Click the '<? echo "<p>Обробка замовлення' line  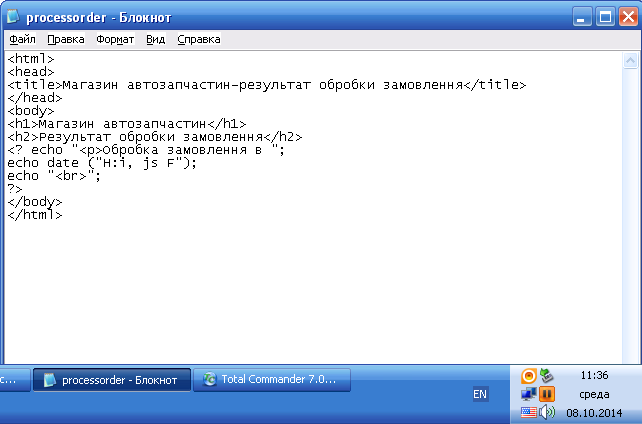click(146, 150)
